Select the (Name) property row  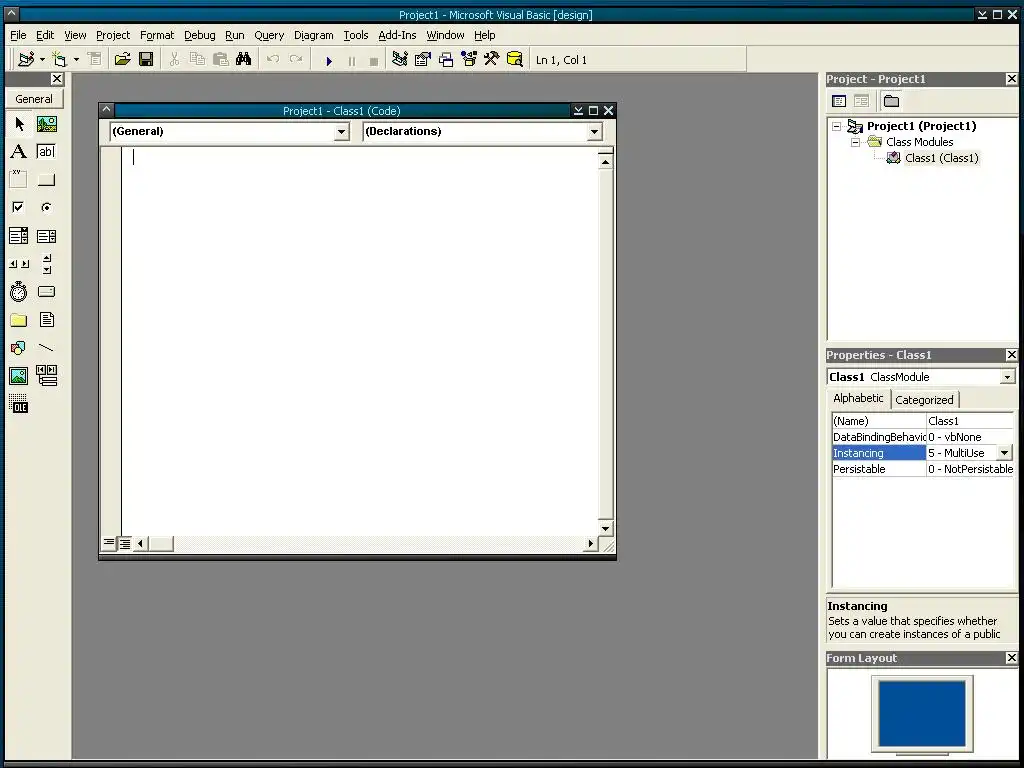click(x=923, y=421)
